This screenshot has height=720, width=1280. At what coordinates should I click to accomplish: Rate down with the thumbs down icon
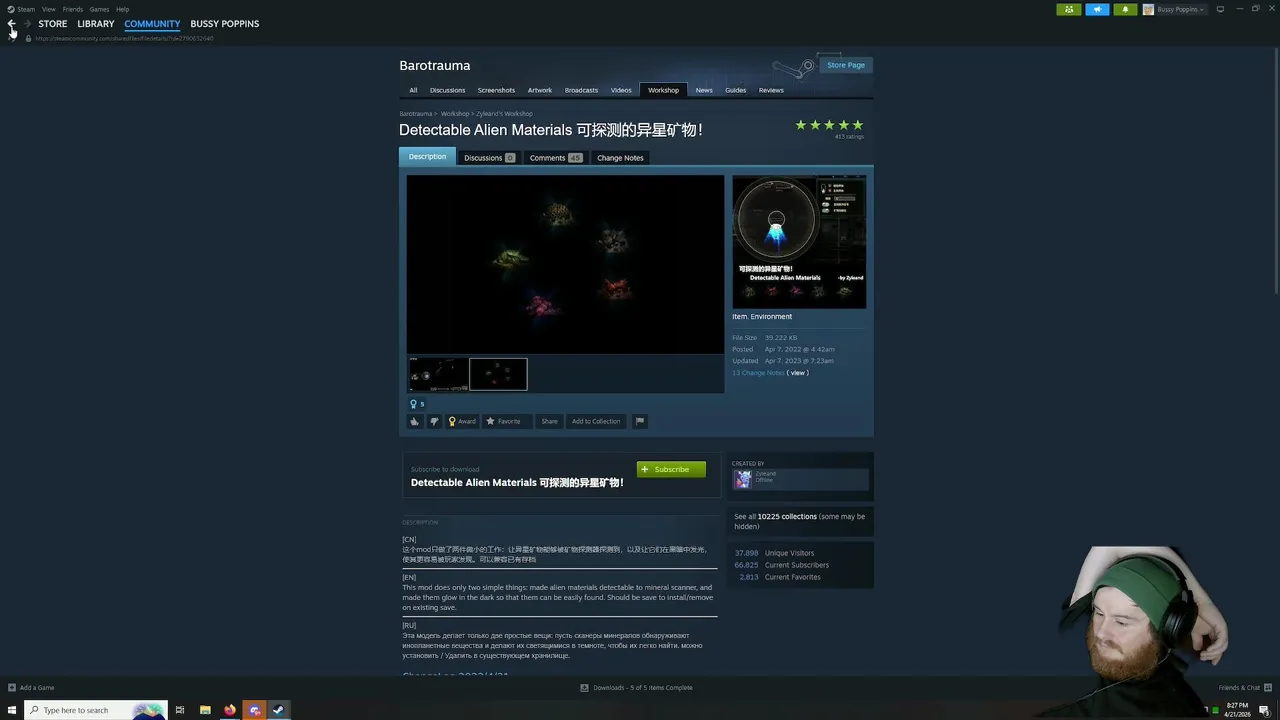(x=434, y=421)
